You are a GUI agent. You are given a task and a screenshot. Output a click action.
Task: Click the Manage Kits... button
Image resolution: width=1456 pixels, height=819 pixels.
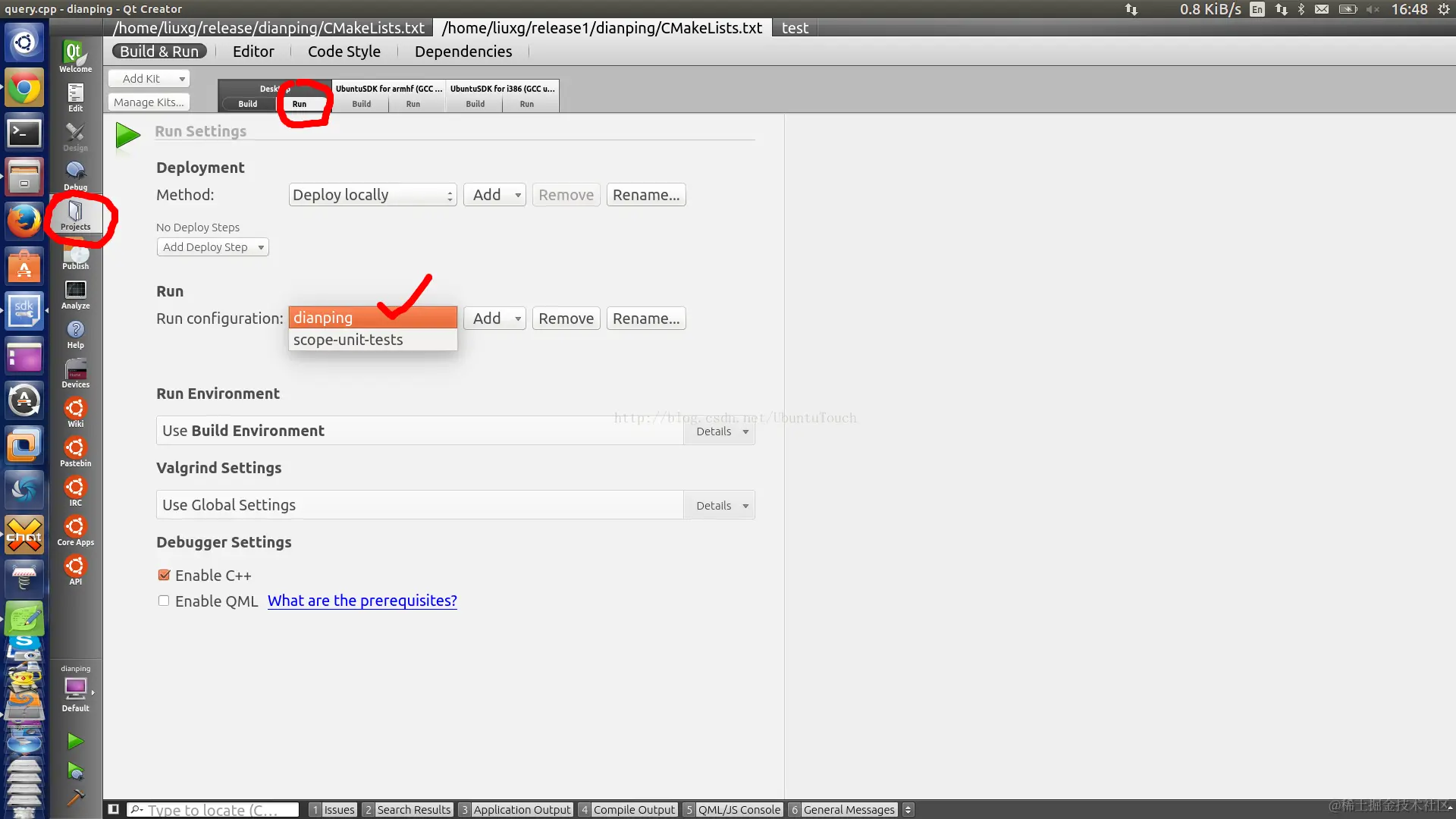pyautogui.click(x=149, y=102)
